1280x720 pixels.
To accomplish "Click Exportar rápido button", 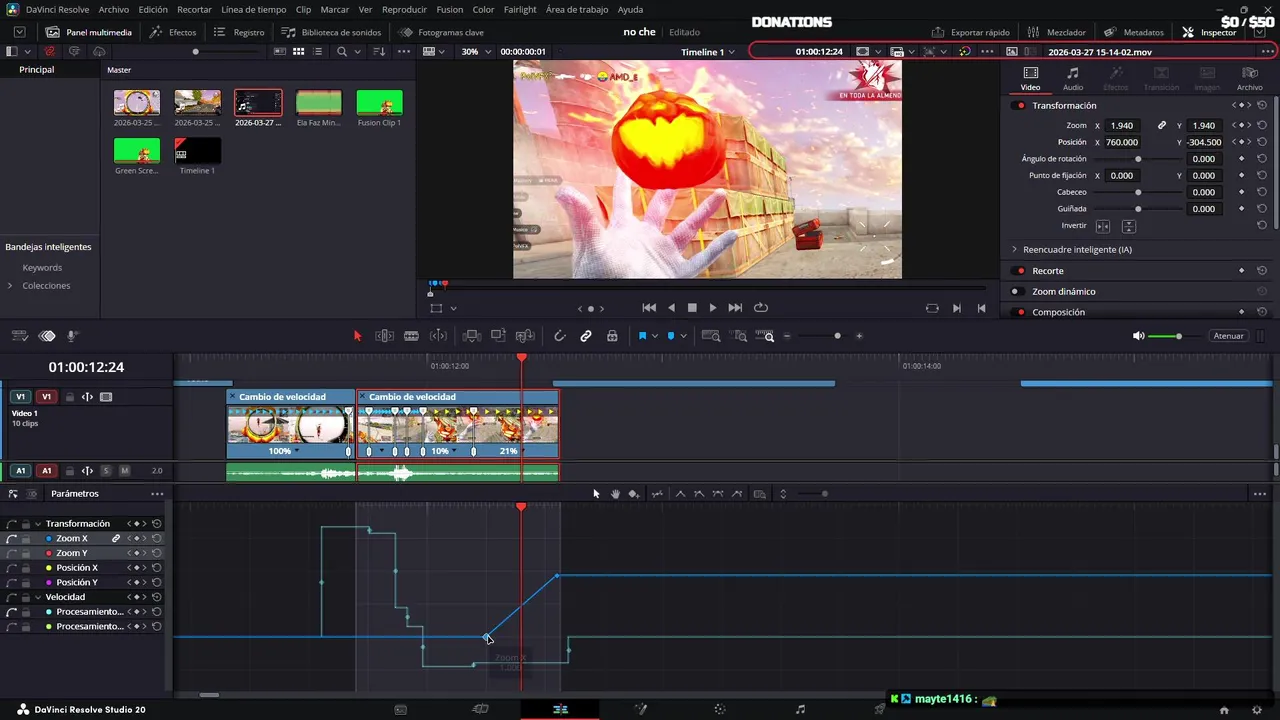I will tap(970, 32).
